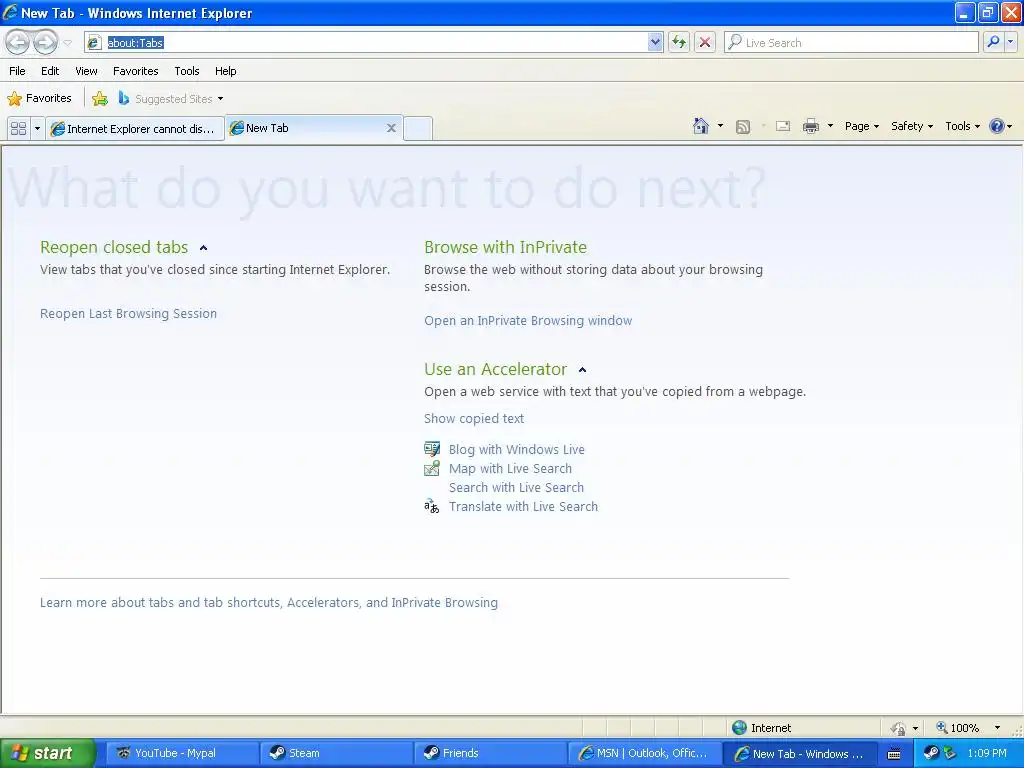Click Steam tray icon near clock

(x=931, y=754)
